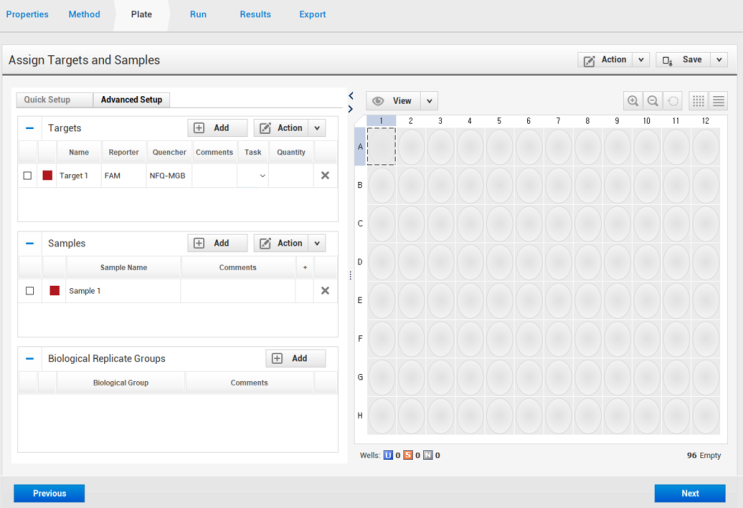Change Sample 1 red color swatch
Screen dimensions: 743x508
[x=54, y=290]
